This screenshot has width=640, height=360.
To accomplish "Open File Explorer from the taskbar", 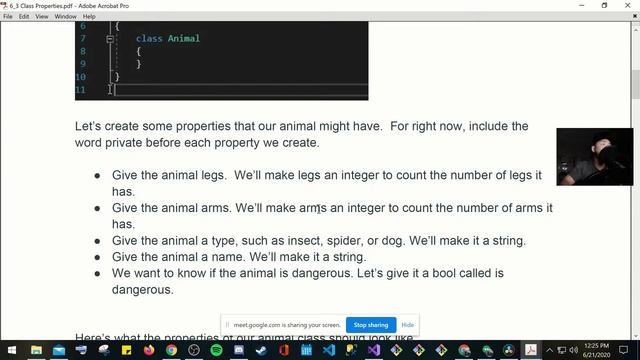I will (36, 350).
